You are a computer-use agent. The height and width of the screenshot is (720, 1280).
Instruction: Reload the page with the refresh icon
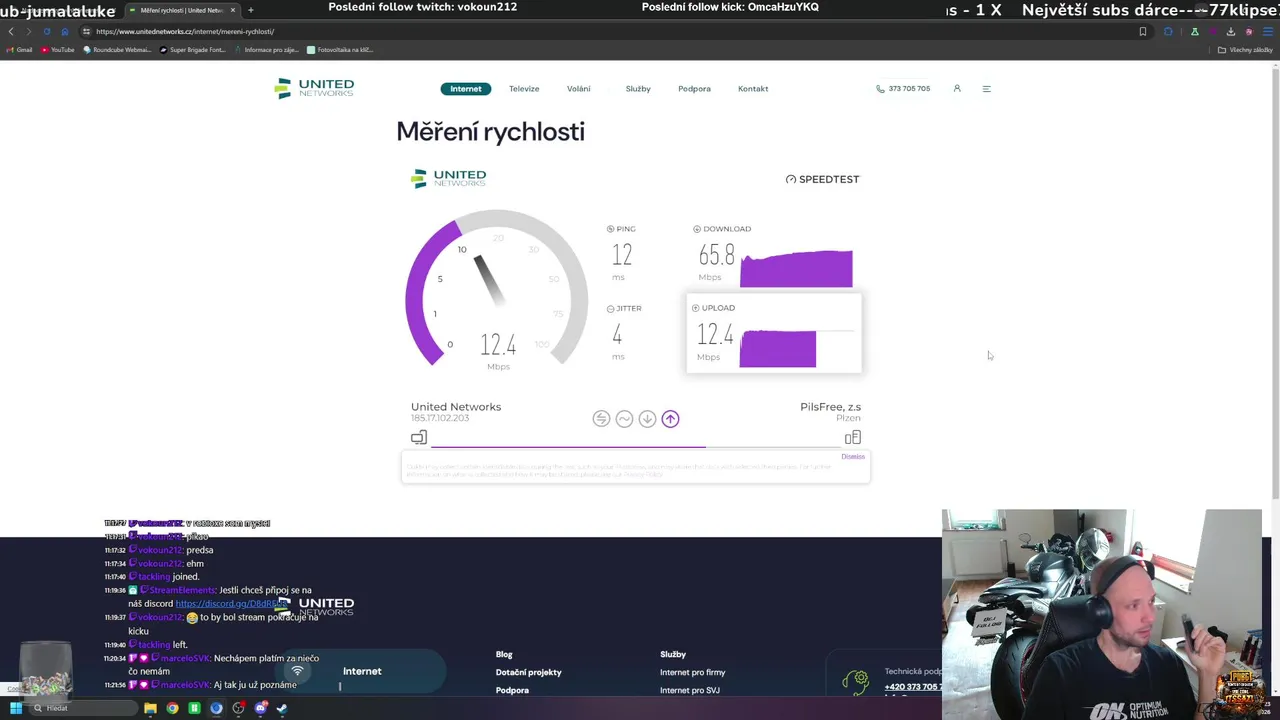46,31
